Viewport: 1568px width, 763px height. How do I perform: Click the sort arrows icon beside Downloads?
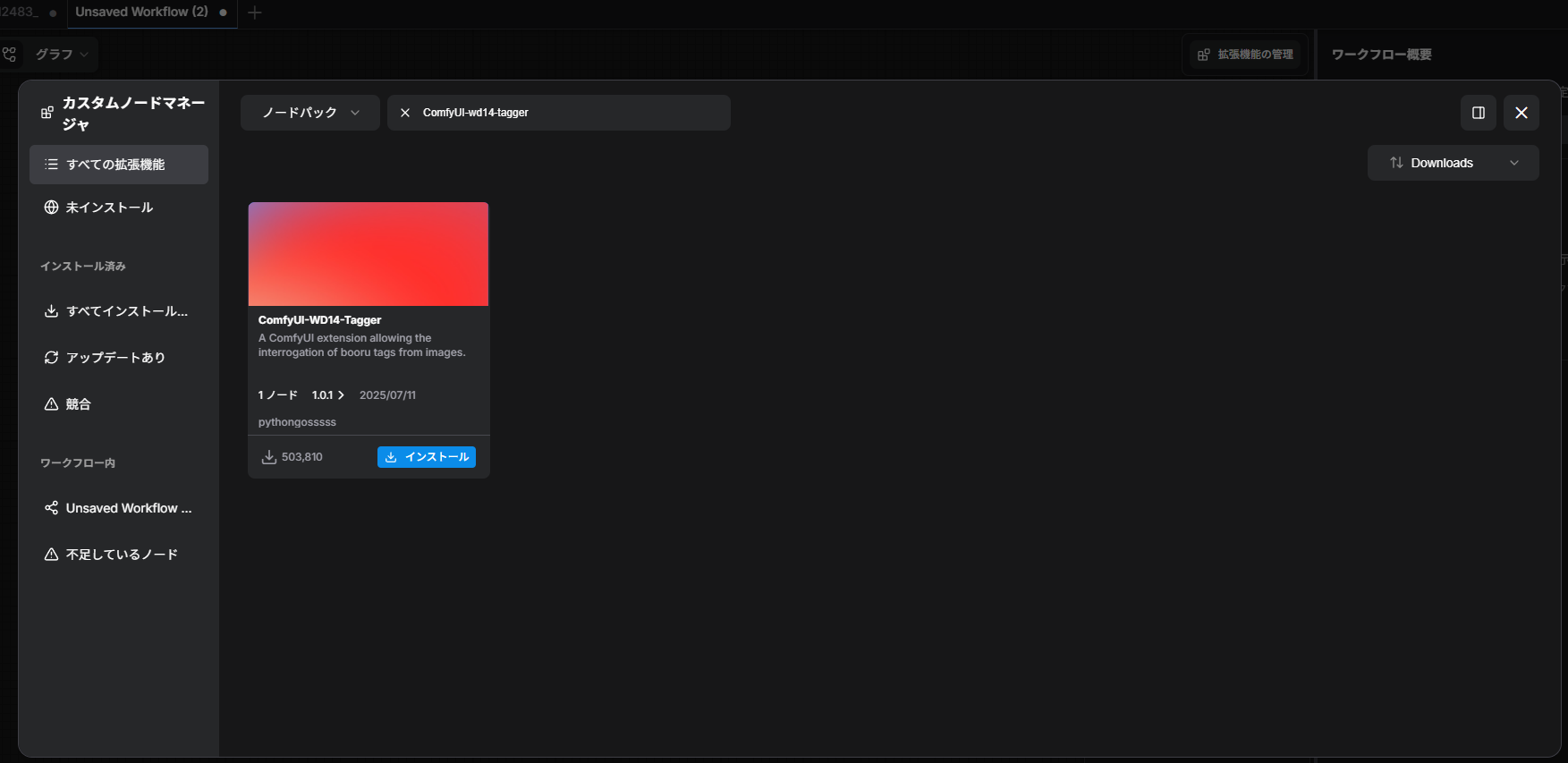(x=1396, y=163)
